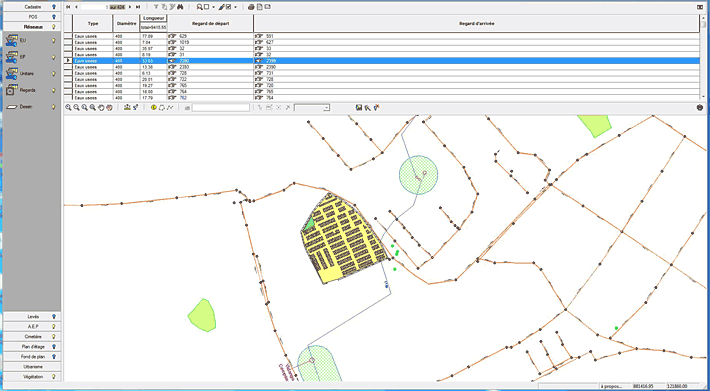Toggle EU sublayer visibility bulb
Screen dimensions: 710x391
53,40
